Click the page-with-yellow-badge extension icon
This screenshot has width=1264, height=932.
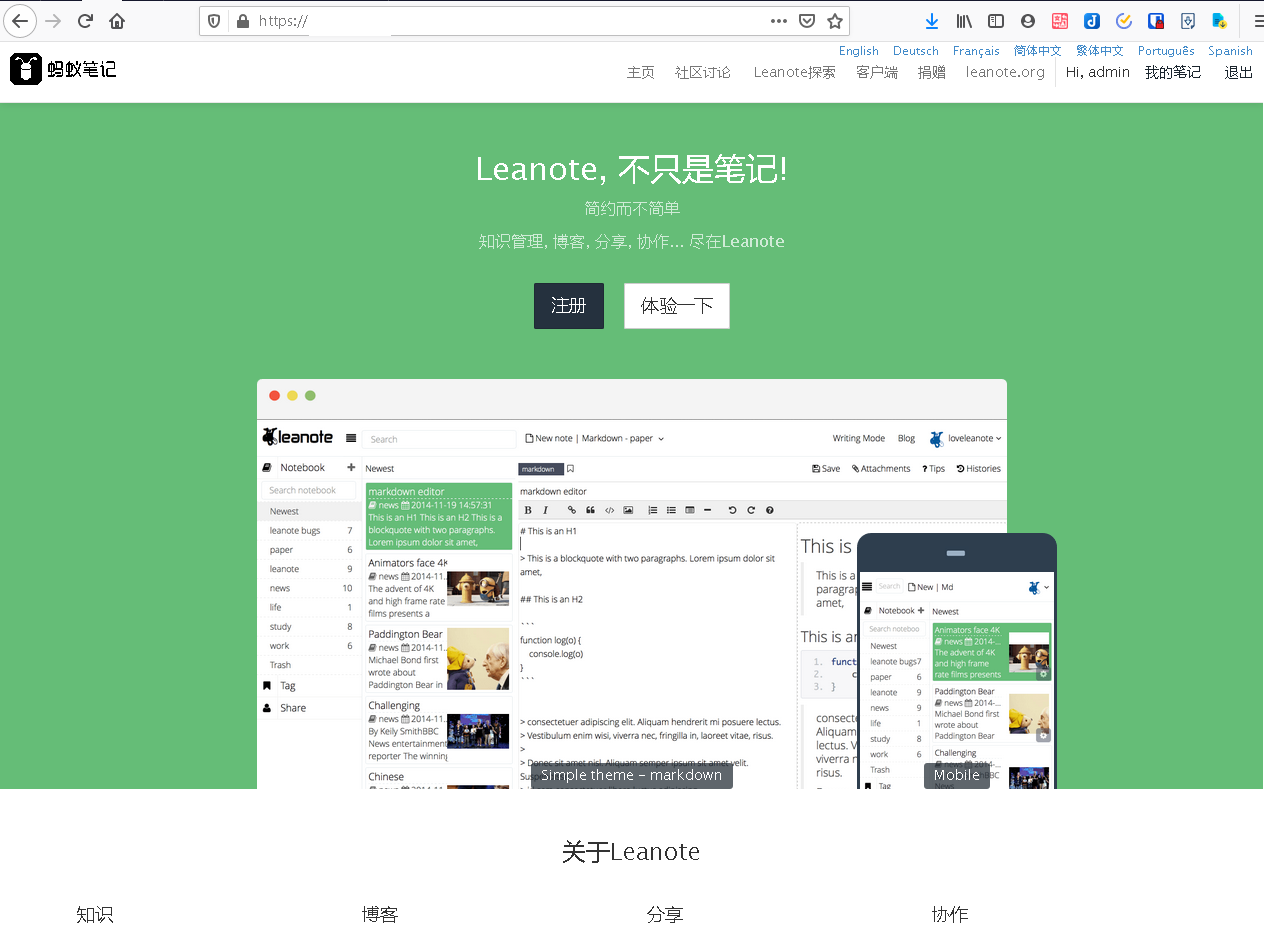1220,21
